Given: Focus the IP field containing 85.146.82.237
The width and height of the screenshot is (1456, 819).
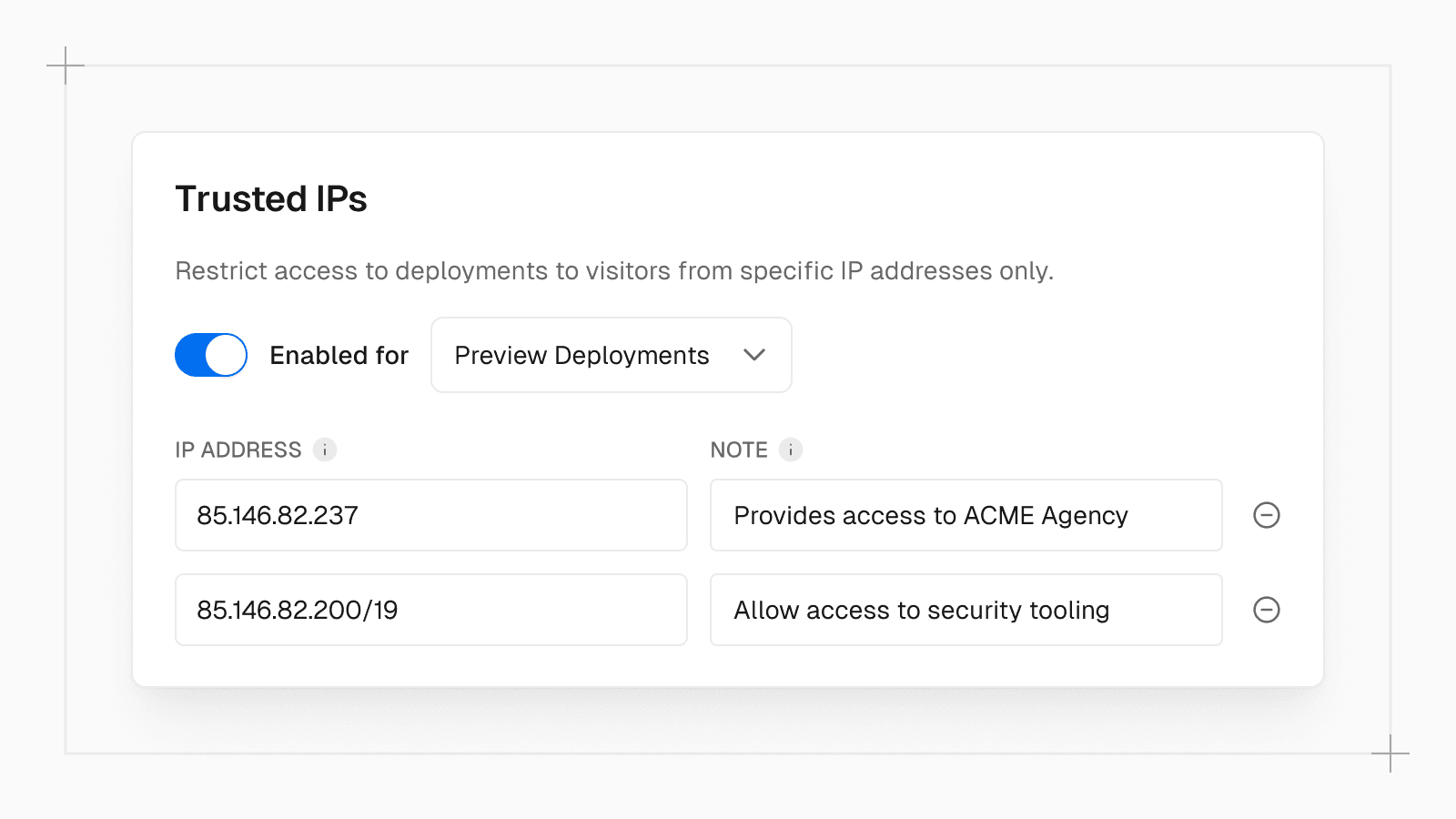Looking at the screenshot, I should (x=430, y=515).
